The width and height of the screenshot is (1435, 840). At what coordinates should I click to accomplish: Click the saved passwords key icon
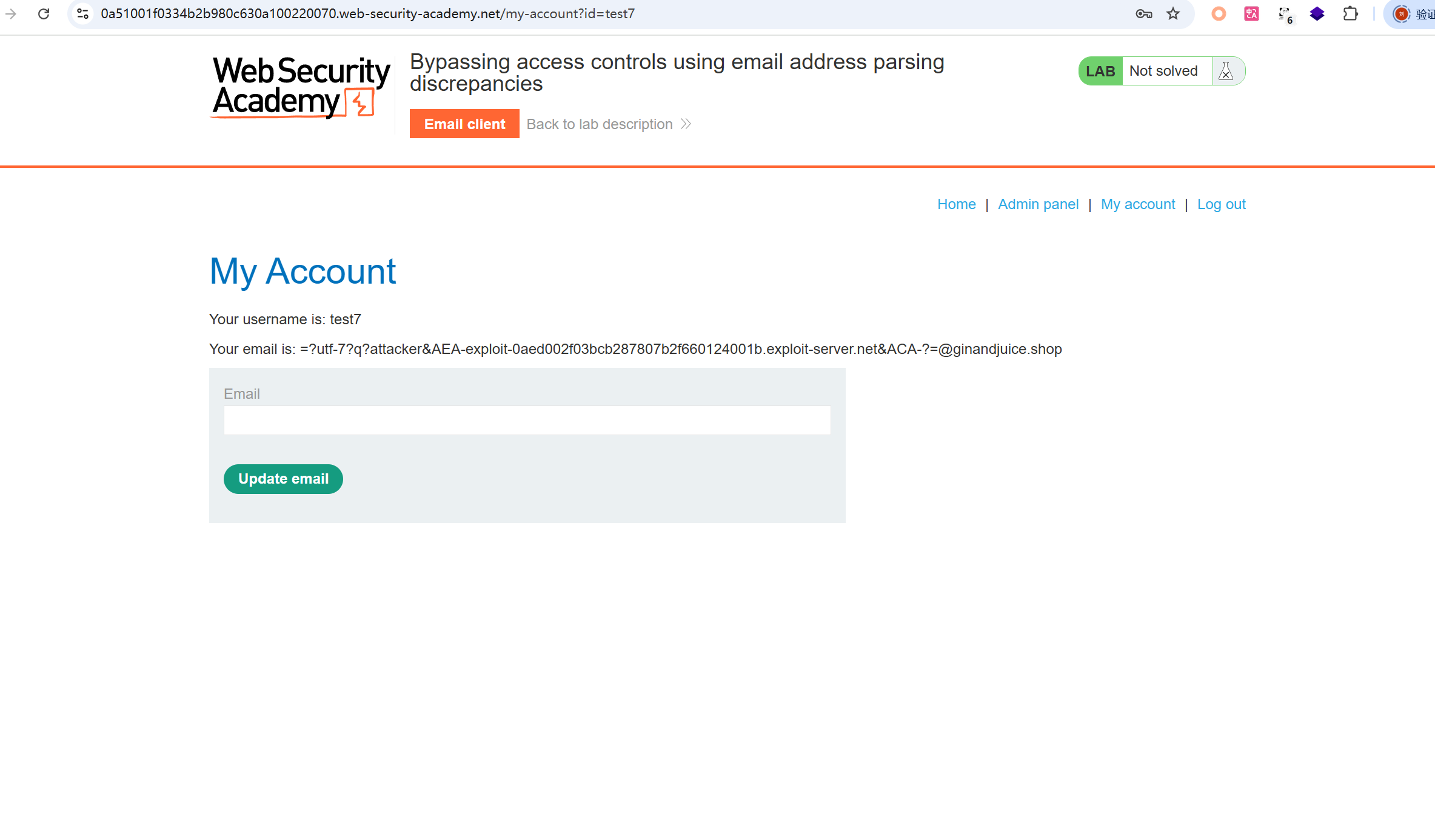pos(1143,13)
